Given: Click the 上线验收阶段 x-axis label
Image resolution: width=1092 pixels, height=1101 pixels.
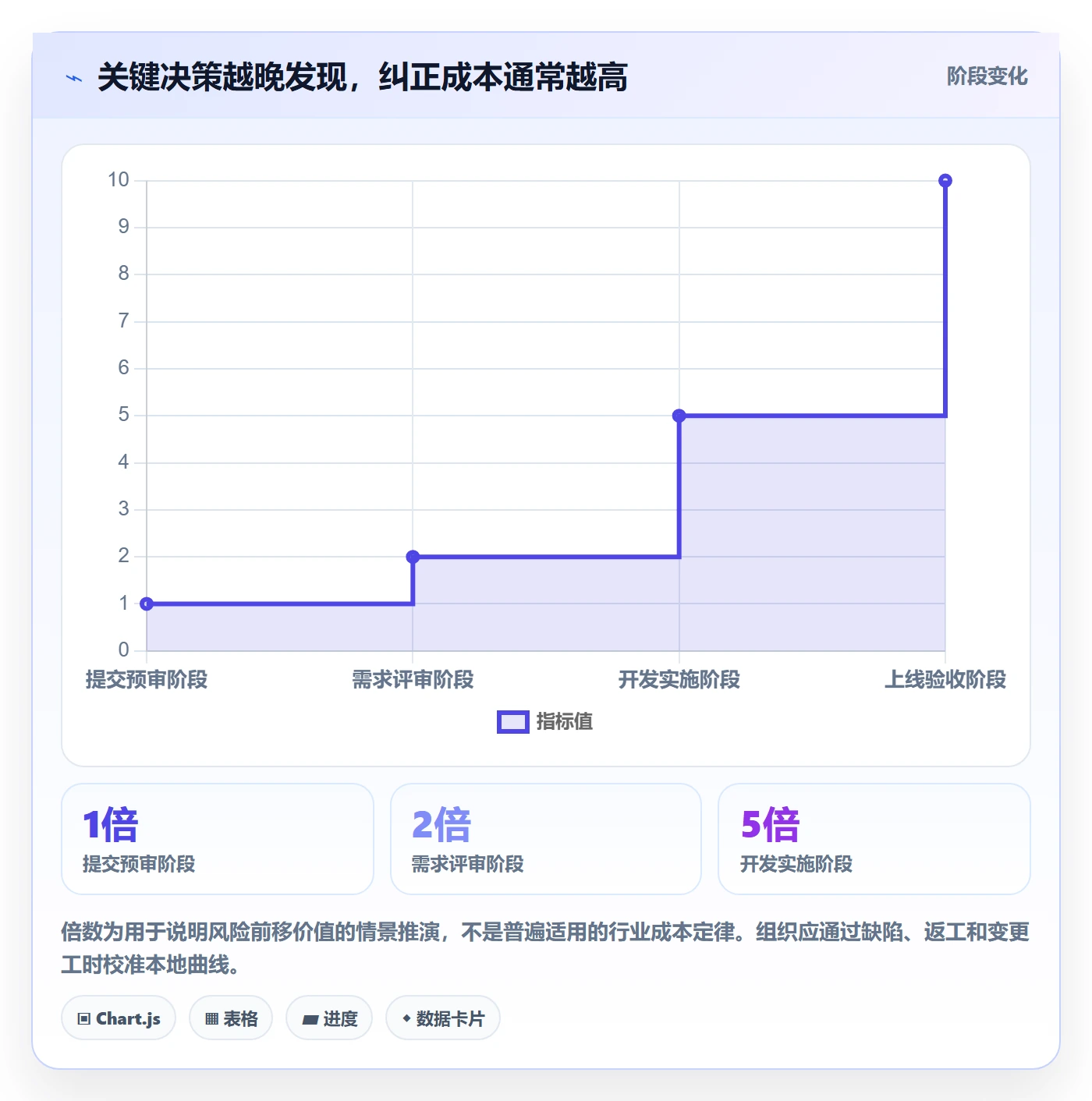Looking at the screenshot, I should [945, 680].
